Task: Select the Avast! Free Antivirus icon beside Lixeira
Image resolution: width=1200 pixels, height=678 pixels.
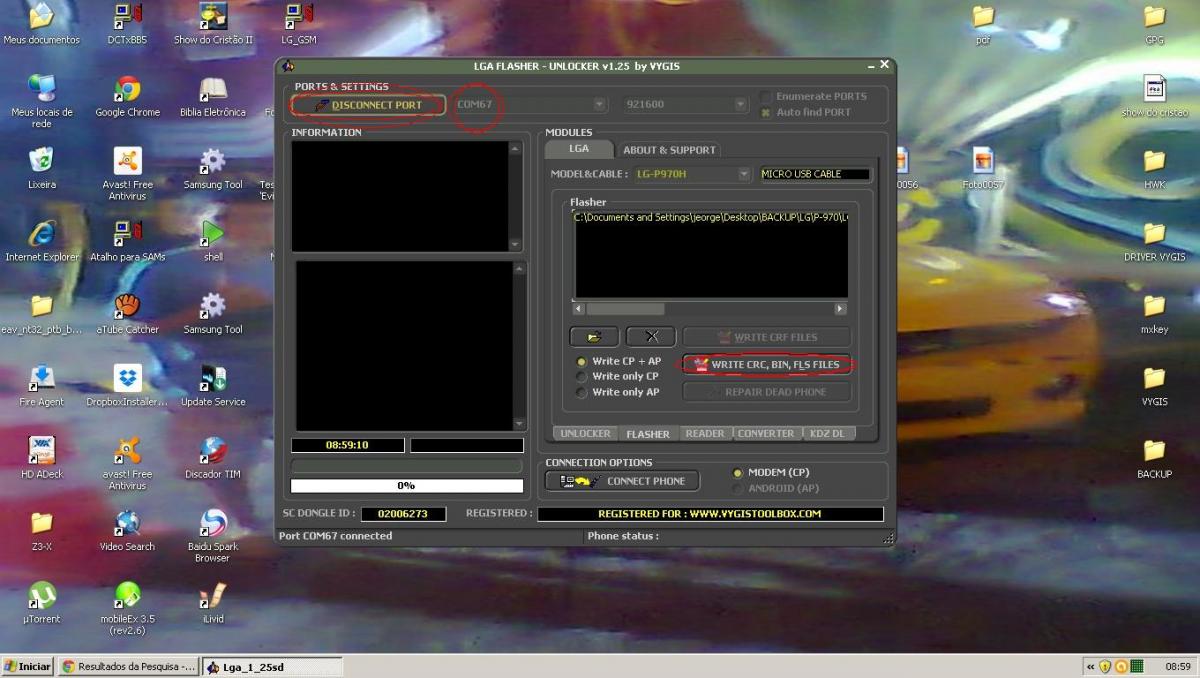Action: click(127, 173)
